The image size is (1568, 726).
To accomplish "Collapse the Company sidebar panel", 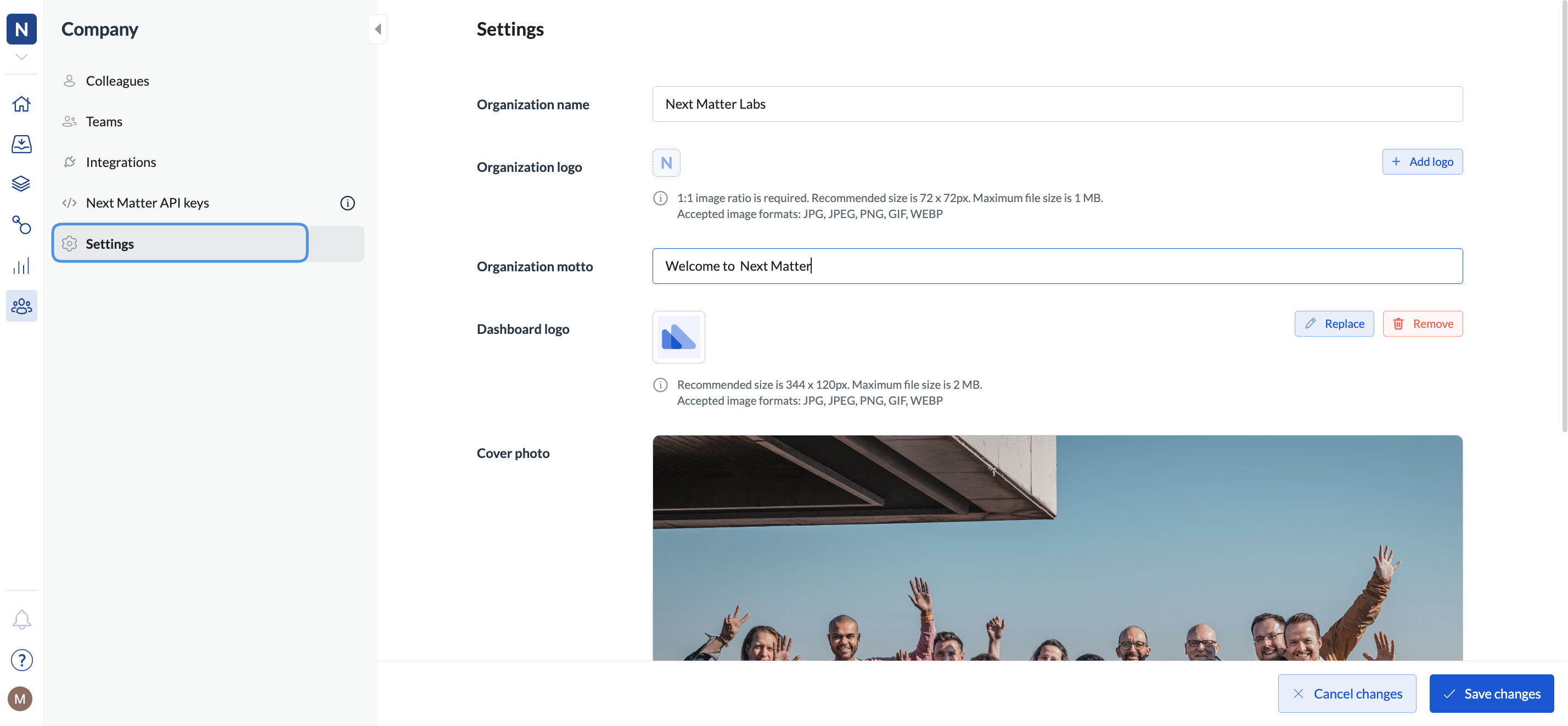I will (378, 29).
